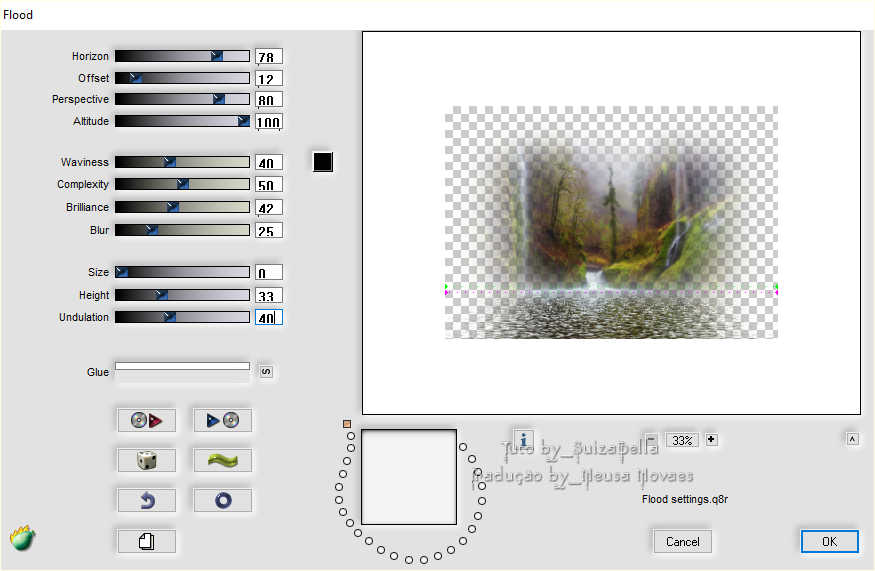
Task: Click the copy pages button
Action: 146,541
